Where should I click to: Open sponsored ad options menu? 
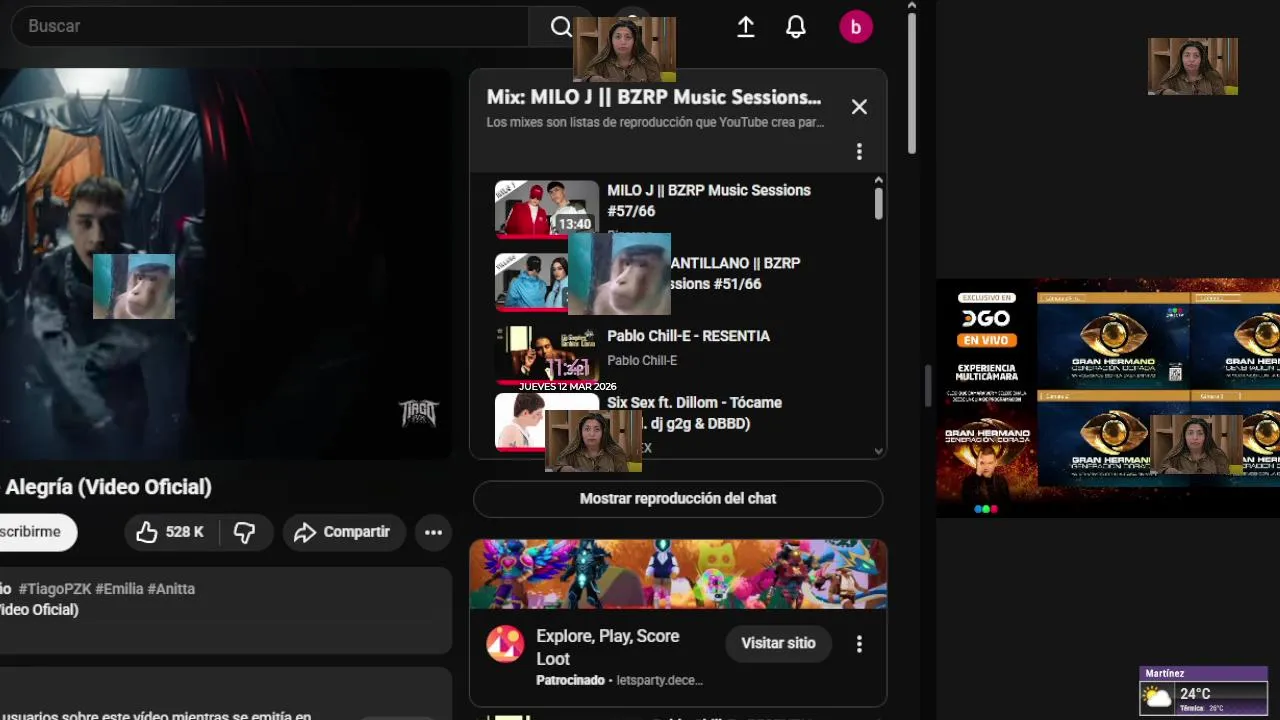pyautogui.click(x=859, y=644)
